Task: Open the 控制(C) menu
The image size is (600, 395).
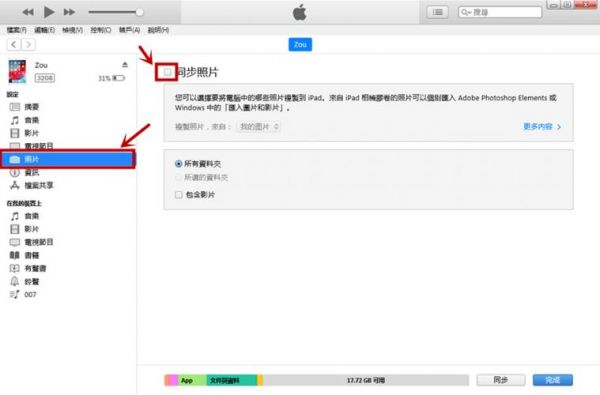Action: (101, 30)
